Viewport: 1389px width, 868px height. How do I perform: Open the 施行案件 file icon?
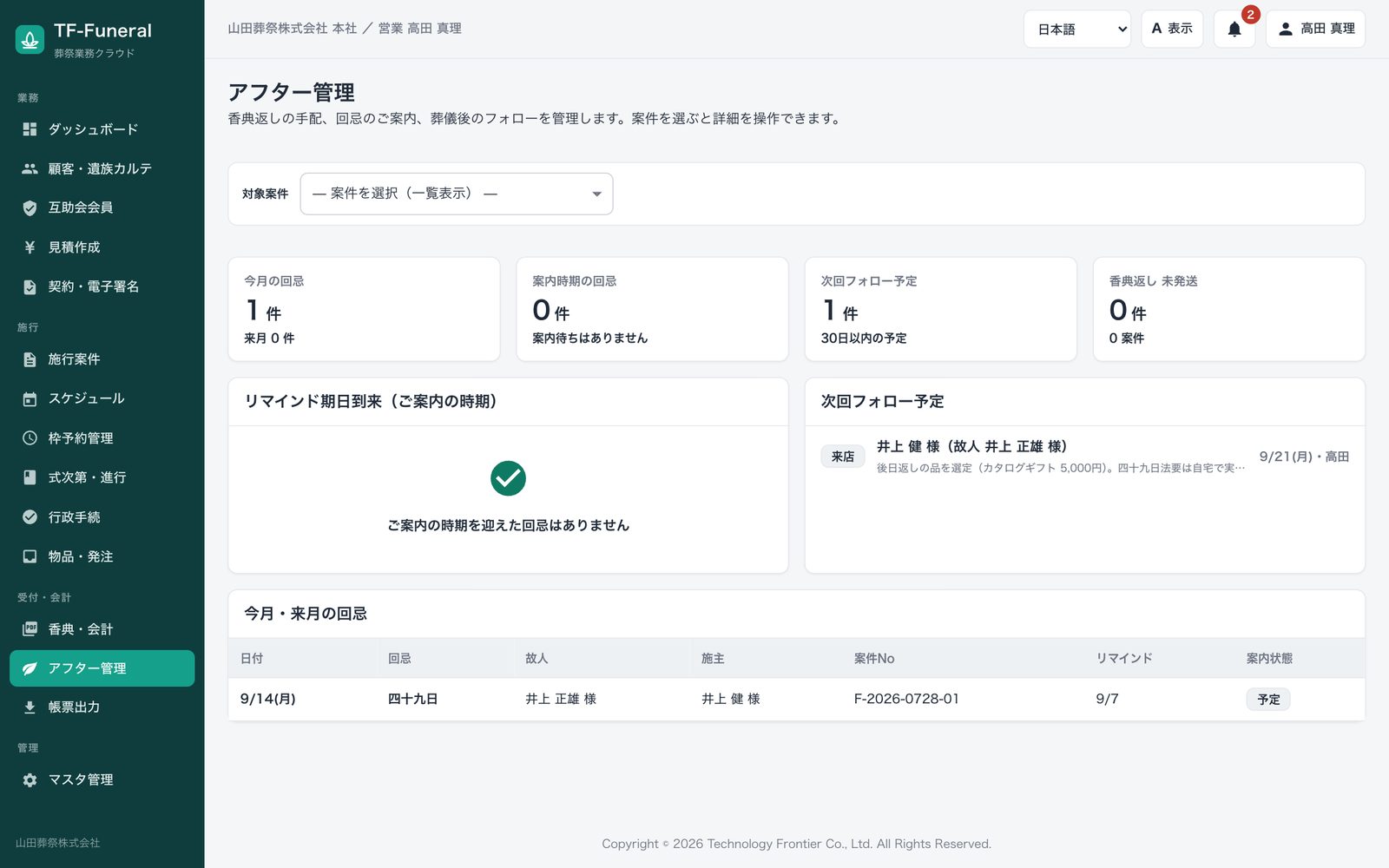click(30, 359)
